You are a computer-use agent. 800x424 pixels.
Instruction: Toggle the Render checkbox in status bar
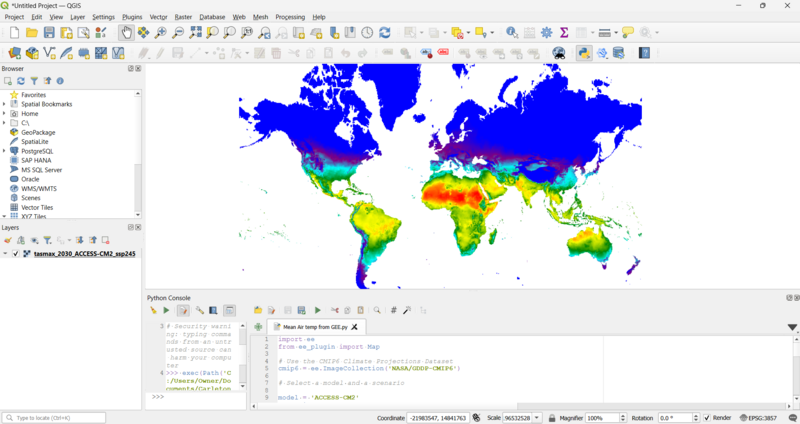(x=705, y=418)
